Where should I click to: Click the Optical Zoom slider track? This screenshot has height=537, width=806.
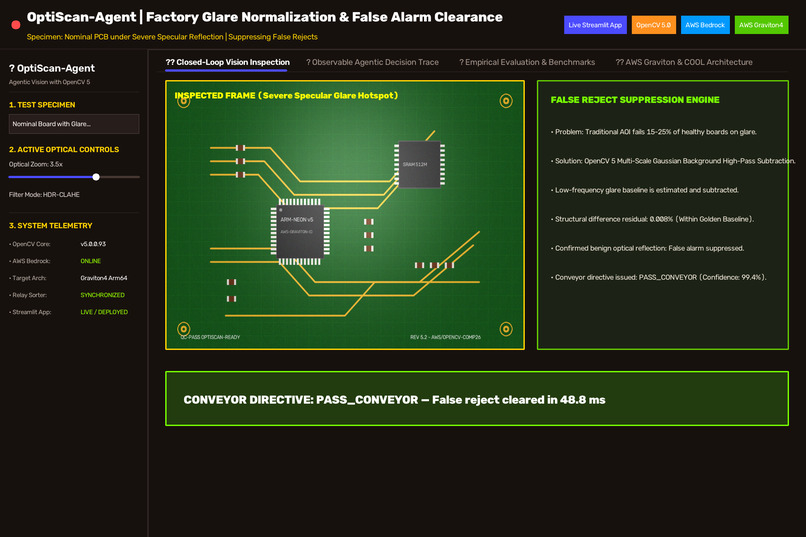tap(74, 177)
